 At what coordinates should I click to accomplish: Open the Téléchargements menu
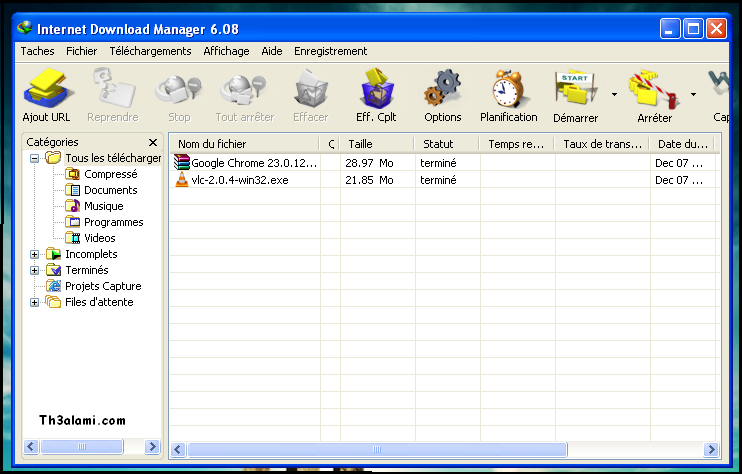pos(150,51)
